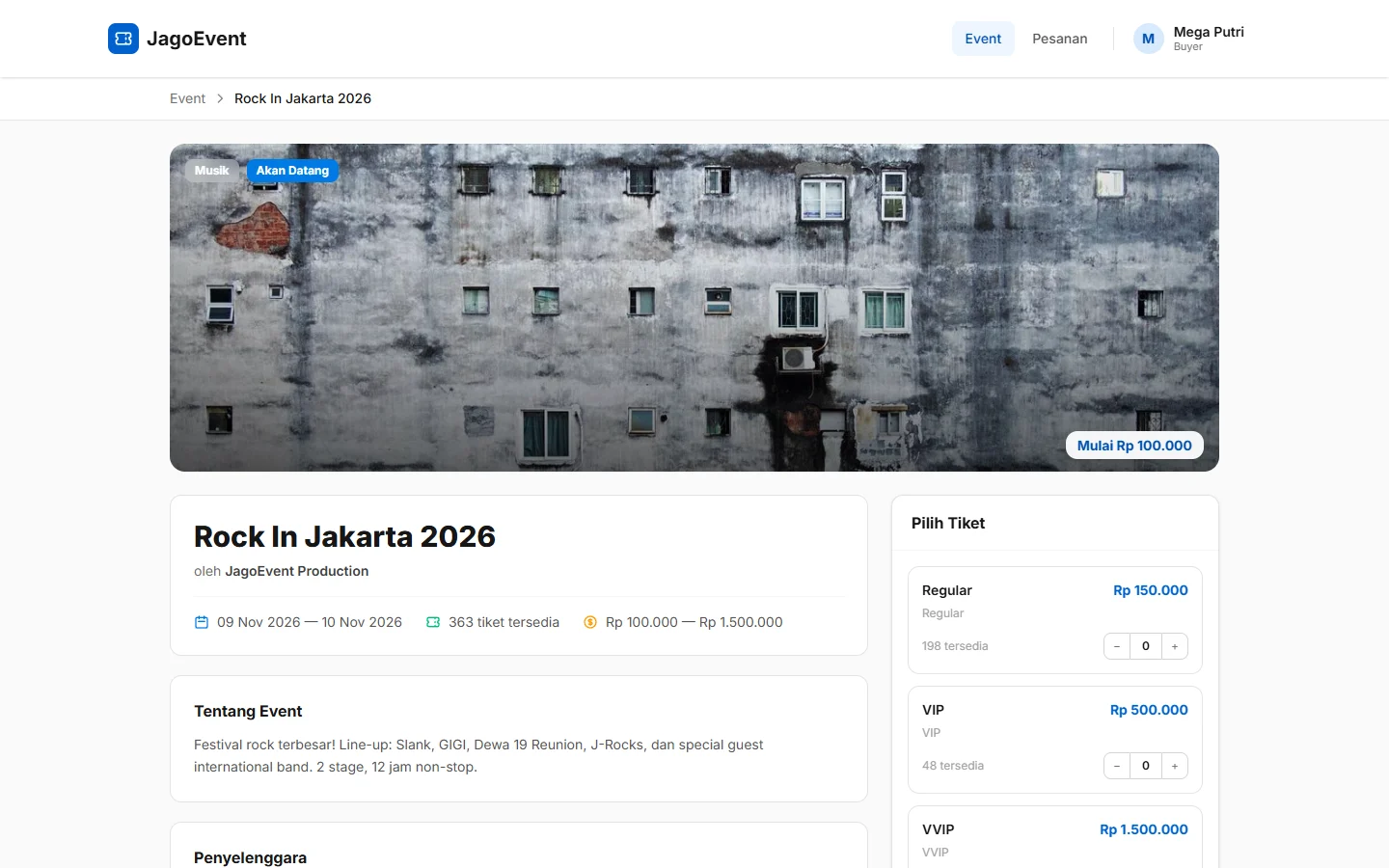This screenshot has width=1389, height=868.
Task: Click the Mulai Rp 100.000 price badge
Action: click(1134, 446)
